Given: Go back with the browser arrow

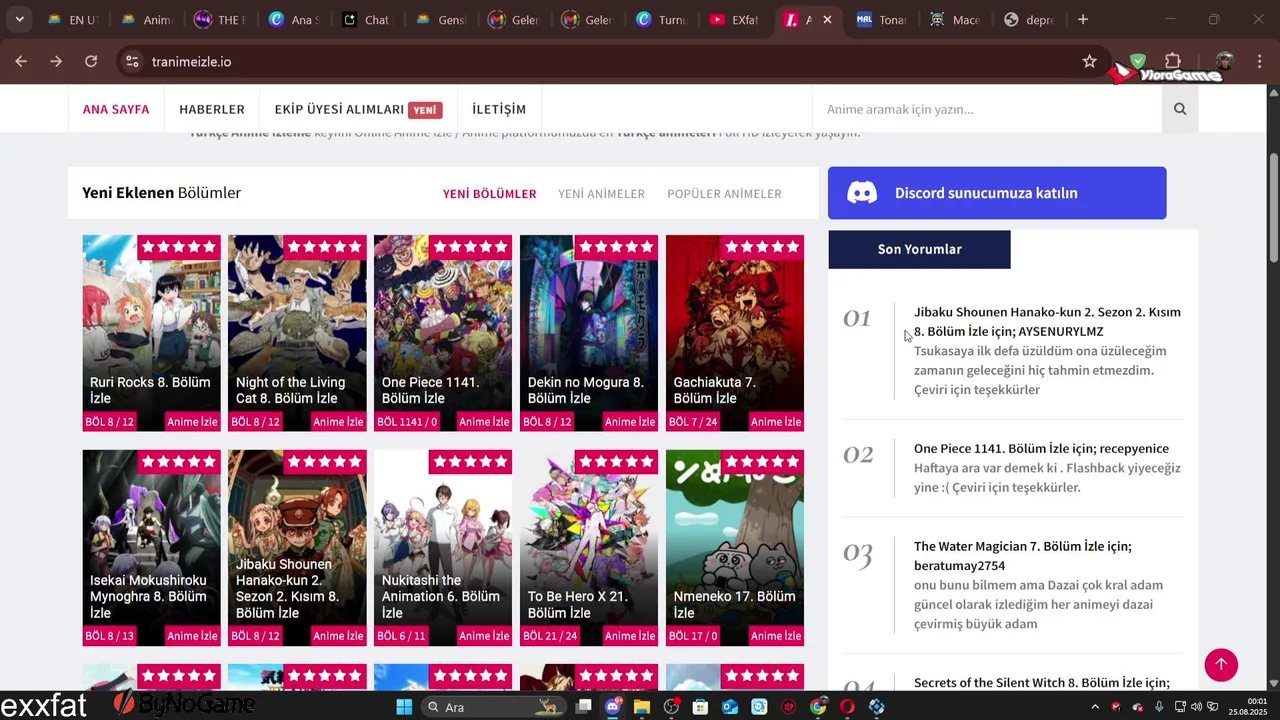Looking at the screenshot, I should (21, 61).
